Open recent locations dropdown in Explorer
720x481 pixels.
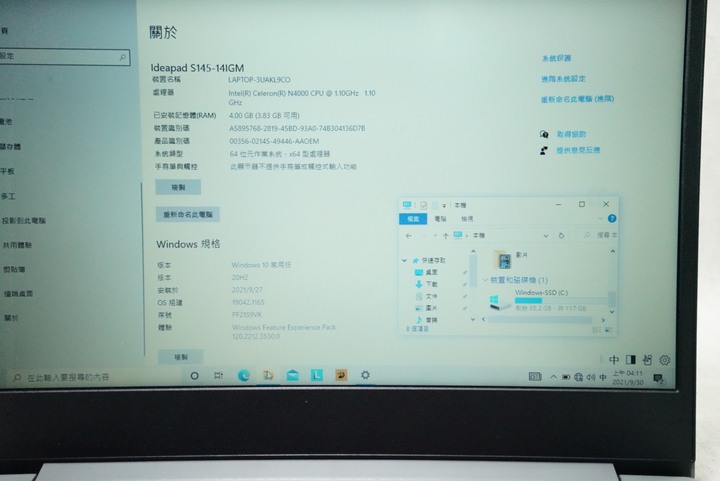tap(434, 236)
